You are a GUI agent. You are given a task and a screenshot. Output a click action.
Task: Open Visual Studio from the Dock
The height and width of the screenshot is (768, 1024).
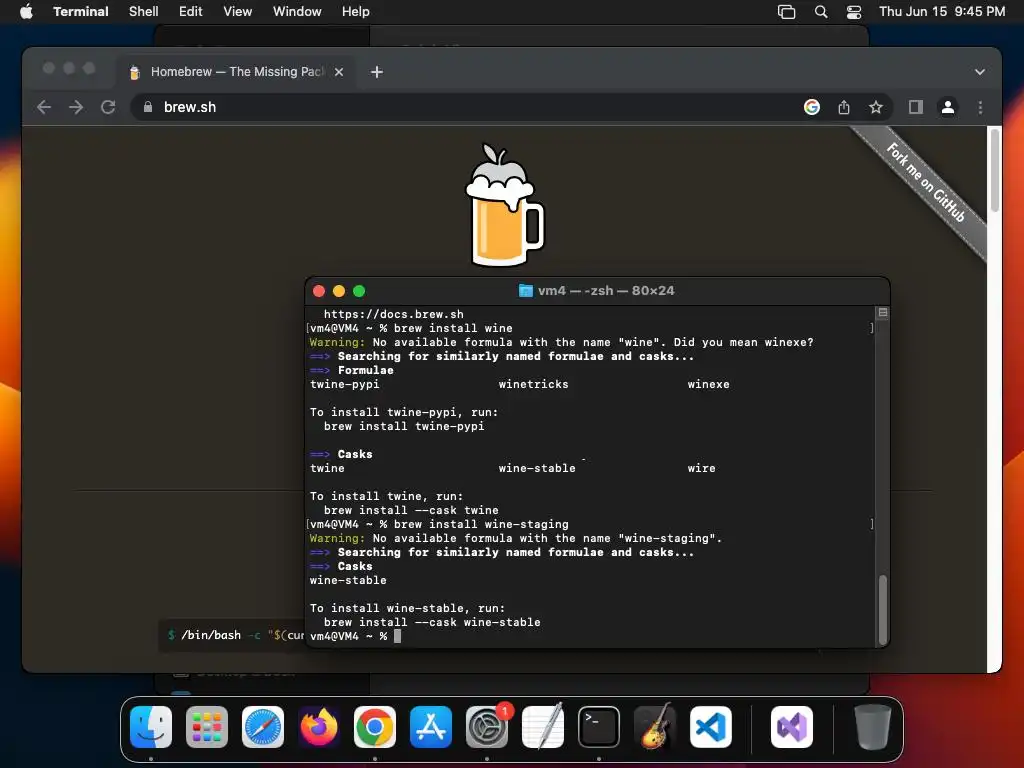point(792,727)
